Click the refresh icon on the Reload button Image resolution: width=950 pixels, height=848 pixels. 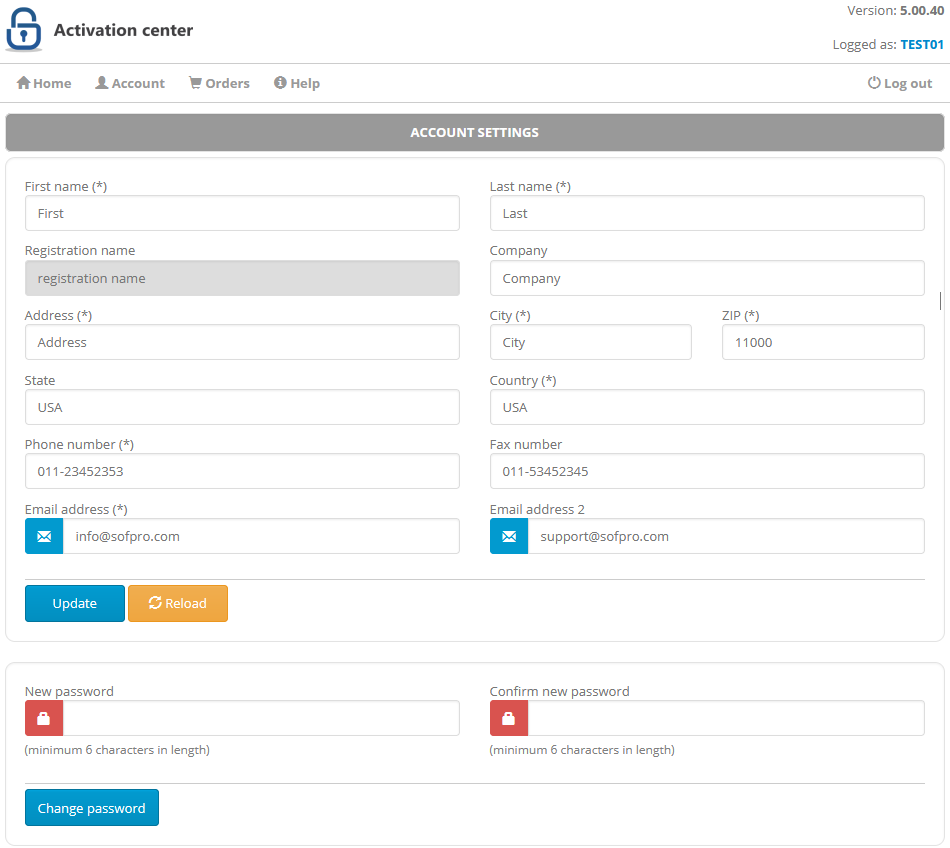[x=155, y=603]
